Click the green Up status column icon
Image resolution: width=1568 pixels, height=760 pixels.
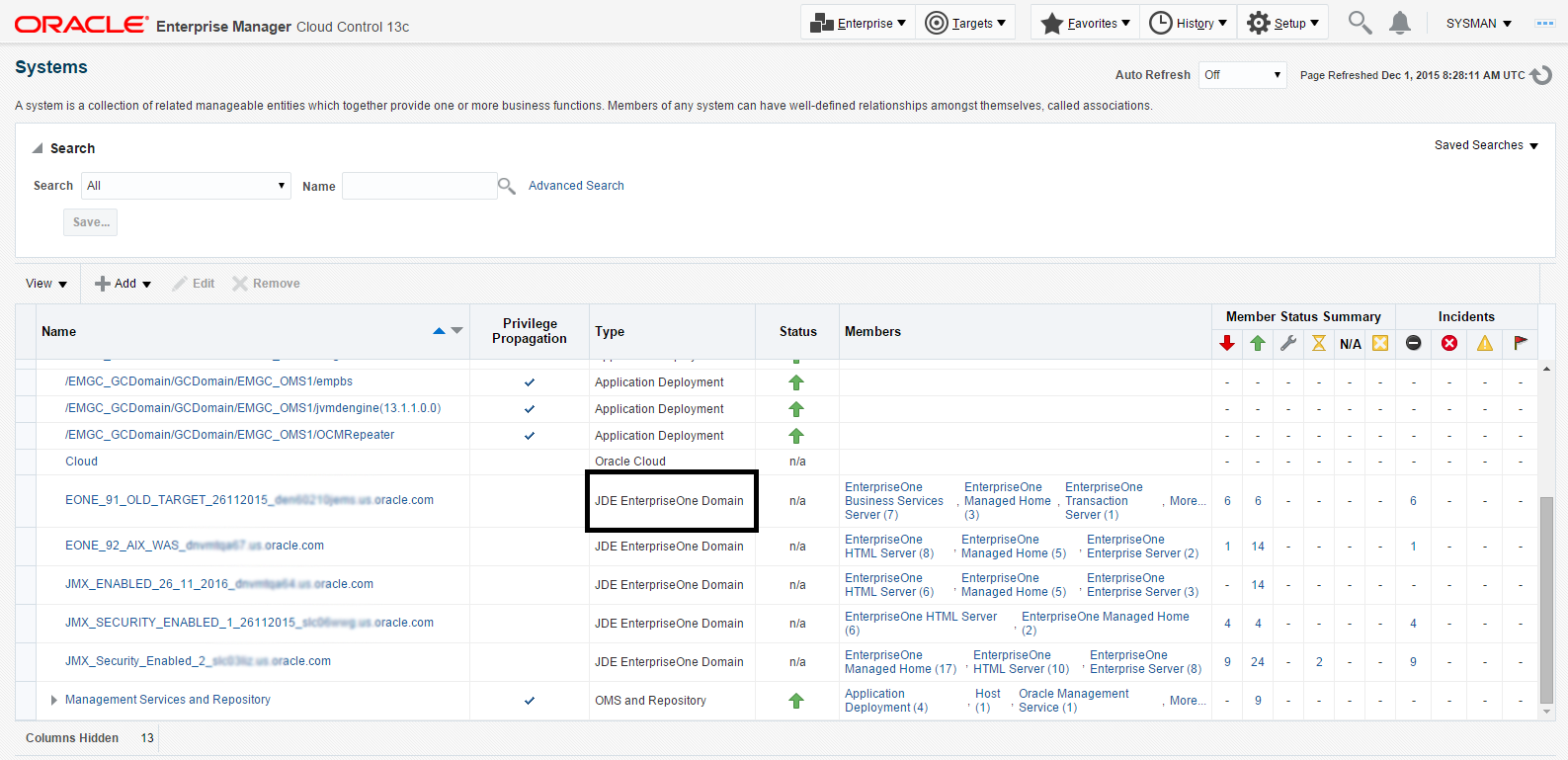[1258, 343]
